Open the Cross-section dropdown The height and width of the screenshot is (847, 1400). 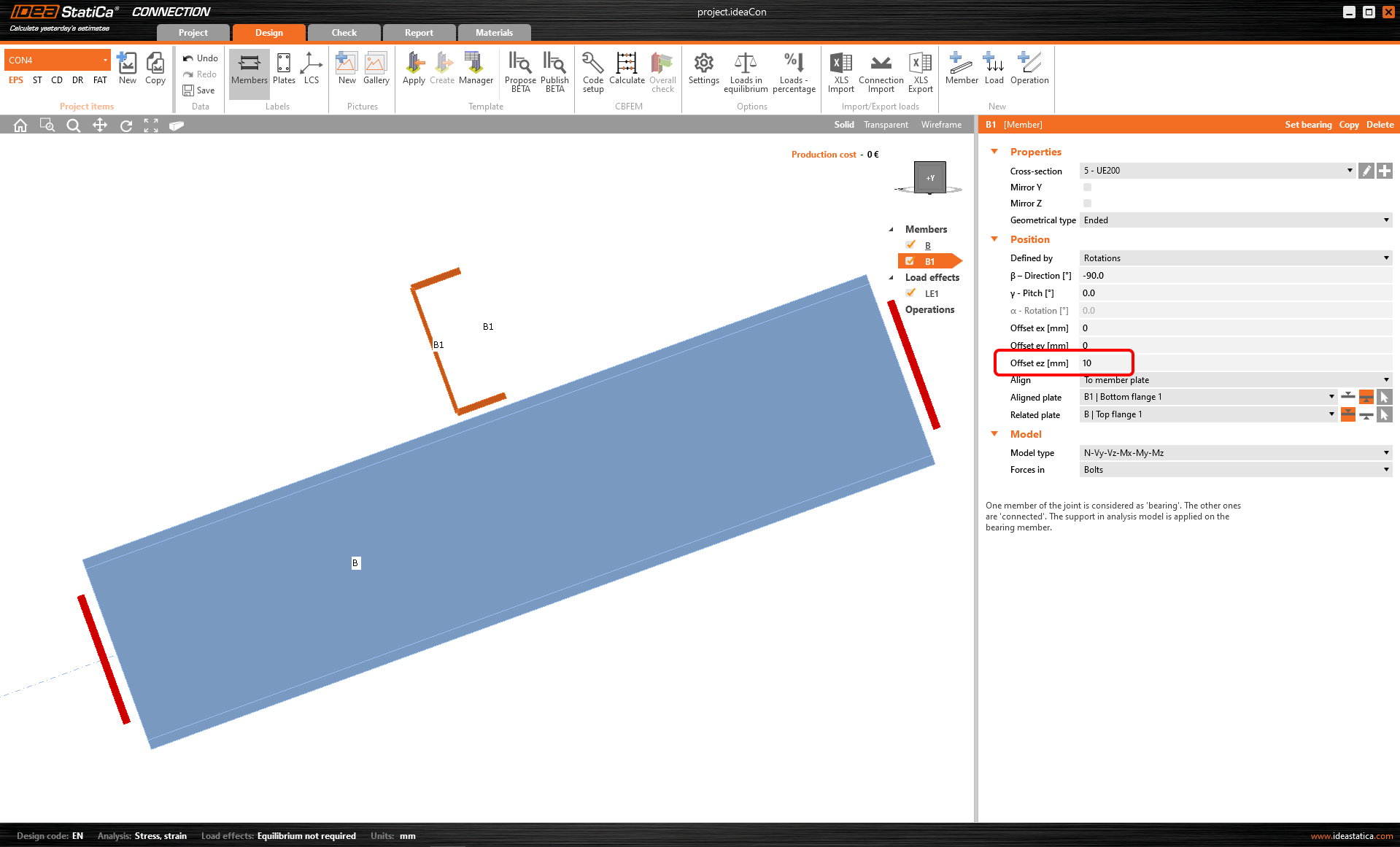tap(1217, 171)
